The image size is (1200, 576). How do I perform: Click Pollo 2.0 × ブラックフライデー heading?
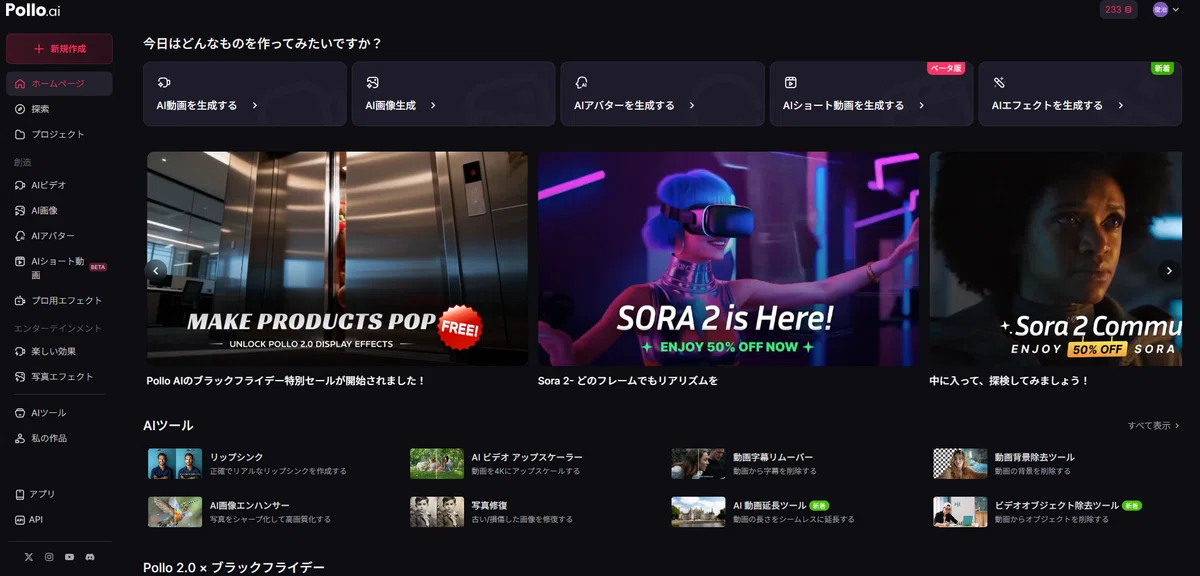[234, 567]
